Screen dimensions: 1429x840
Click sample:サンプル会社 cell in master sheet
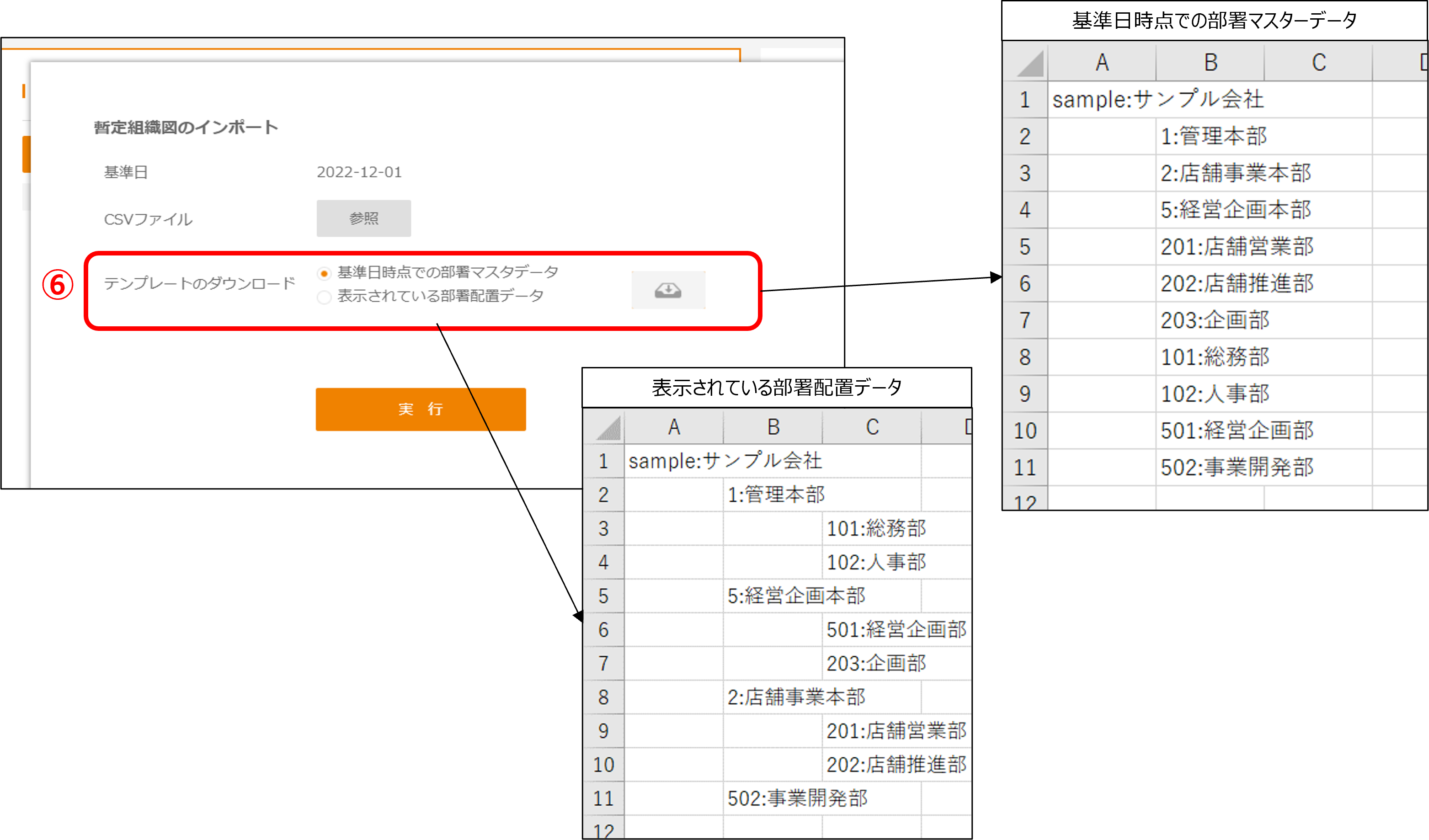coord(1101,100)
